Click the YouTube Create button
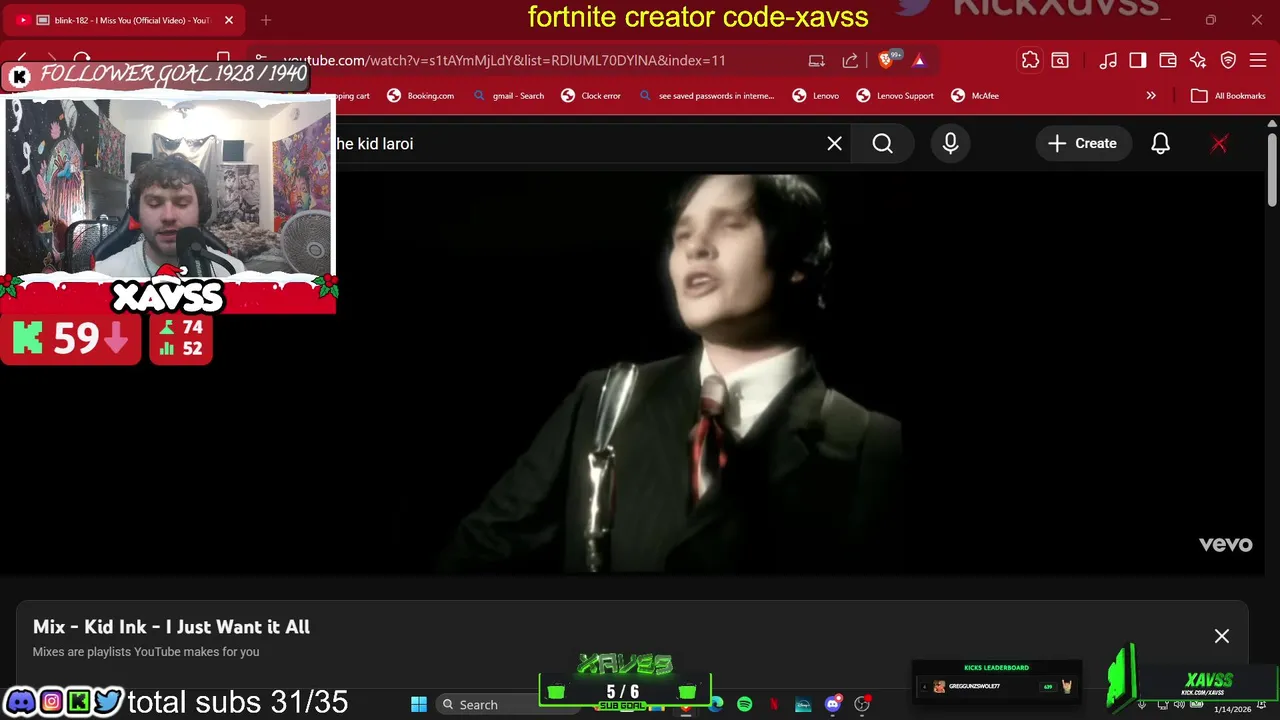 tap(1082, 144)
